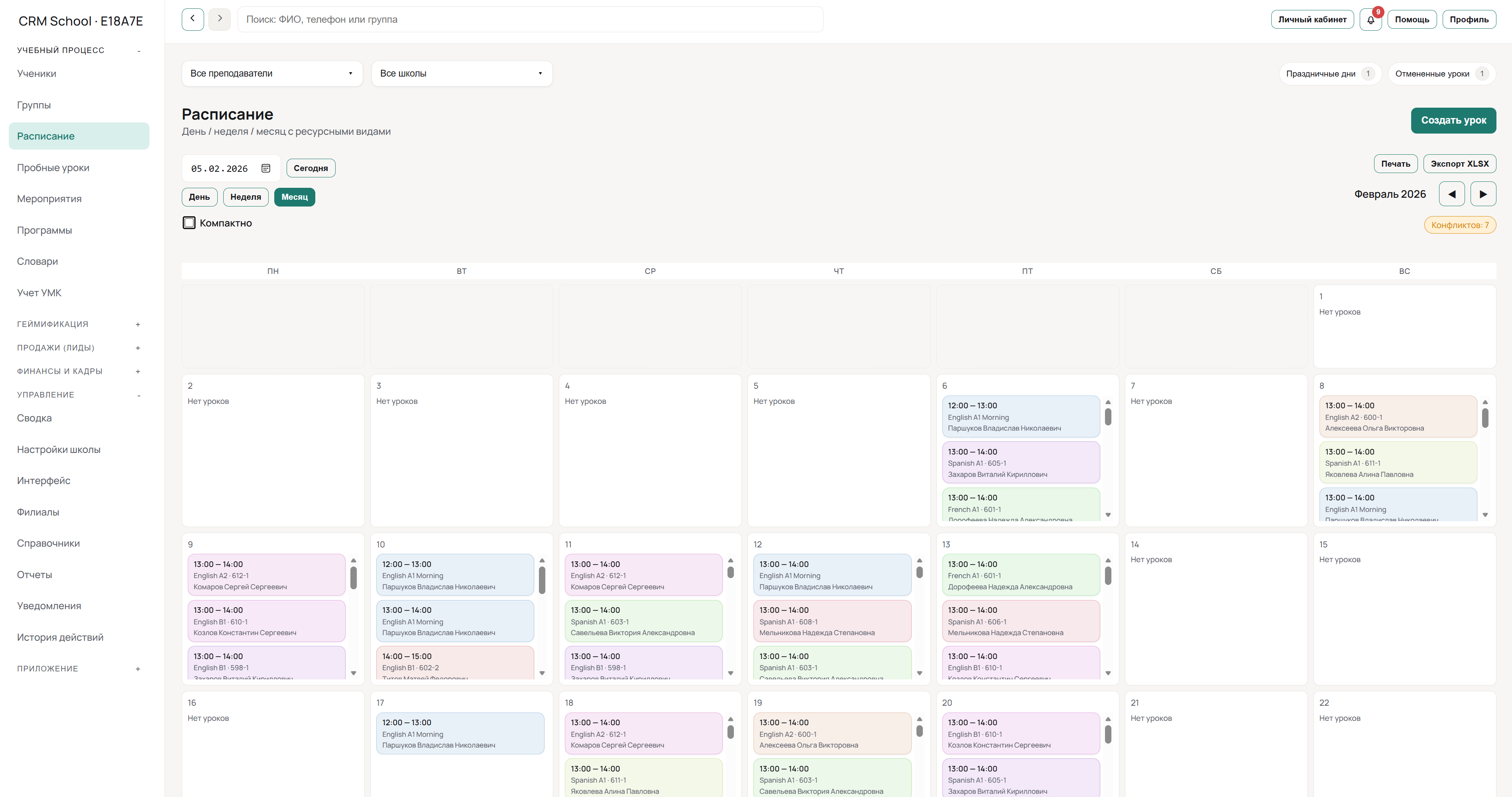The width and height of the screenshot is (1512, 797).
Task: Click the Создать урок button
Action: click(1453, 120)
